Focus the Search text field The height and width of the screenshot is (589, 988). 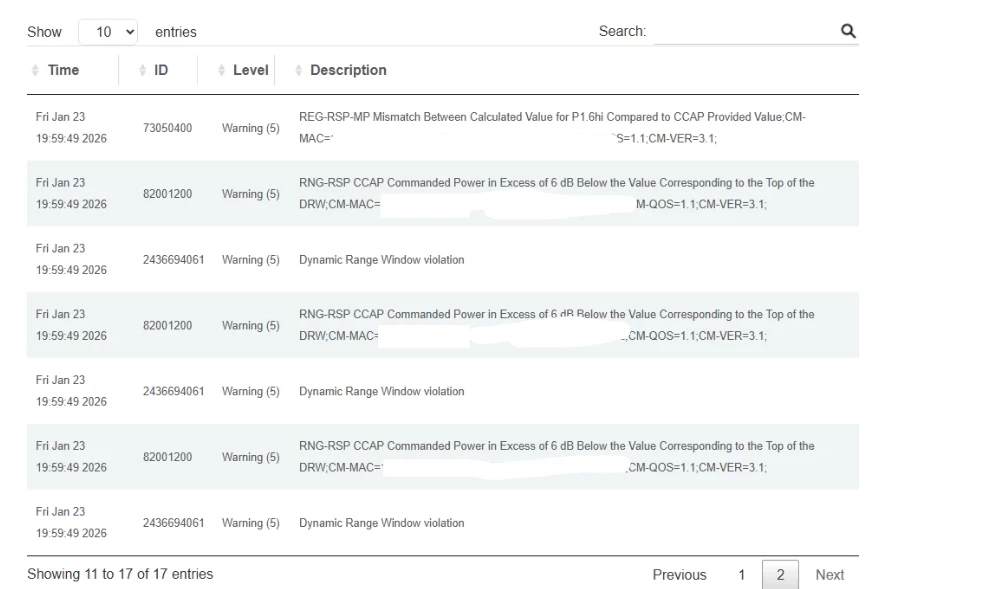(x=744, y=32)
